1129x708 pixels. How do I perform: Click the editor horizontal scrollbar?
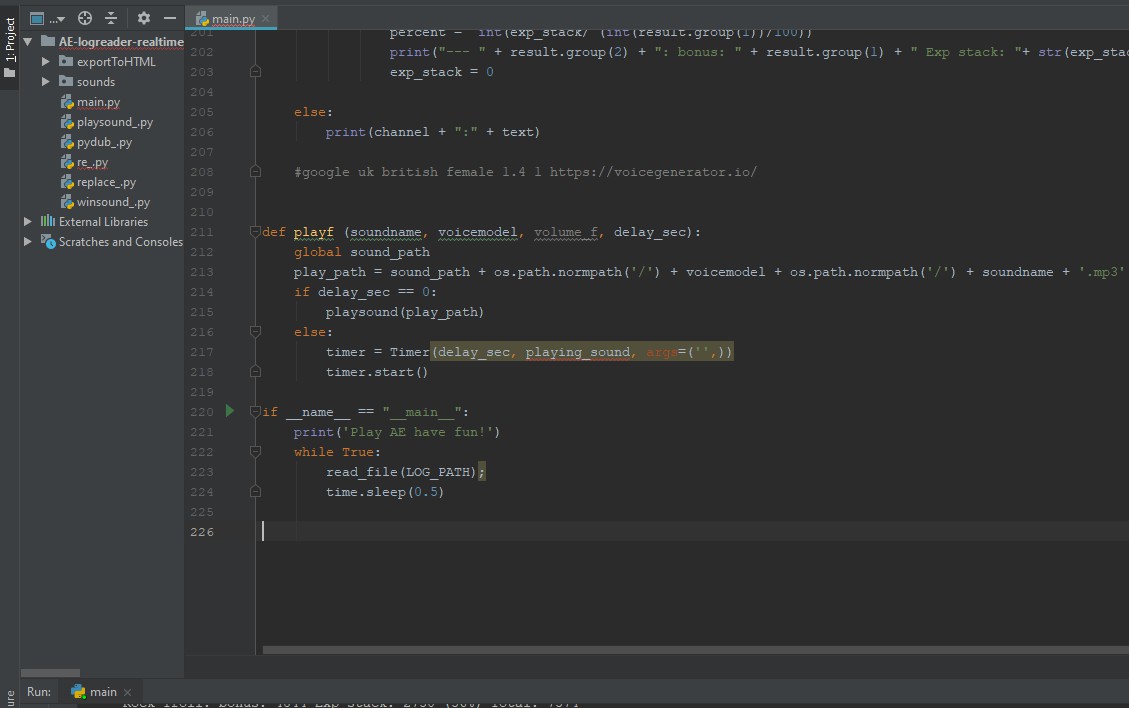point(690,650)
